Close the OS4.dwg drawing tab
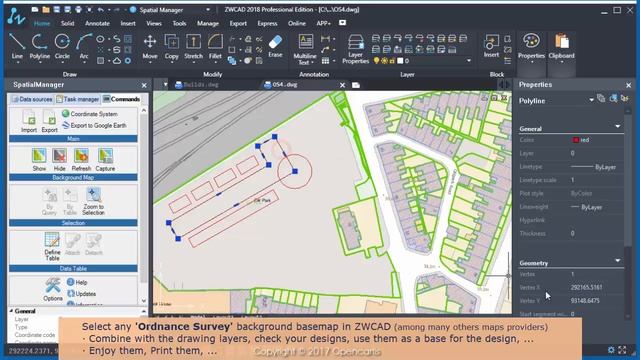640x360 pixels. [x=342, y=85]
